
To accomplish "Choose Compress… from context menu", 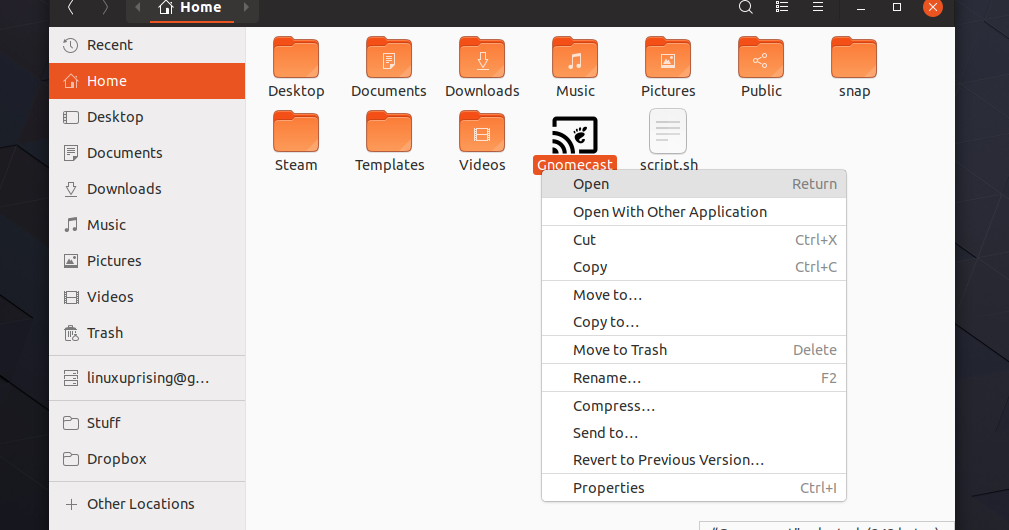I will 614,406.
